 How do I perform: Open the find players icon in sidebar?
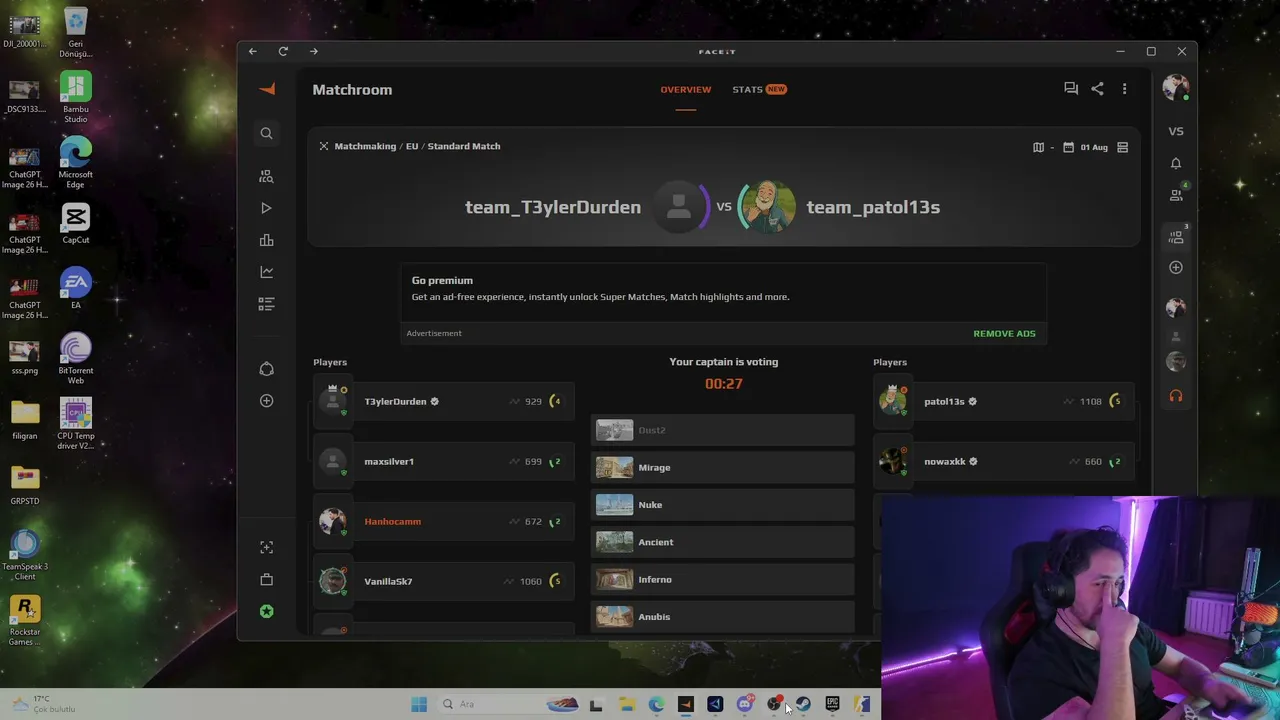click(266, 176)
